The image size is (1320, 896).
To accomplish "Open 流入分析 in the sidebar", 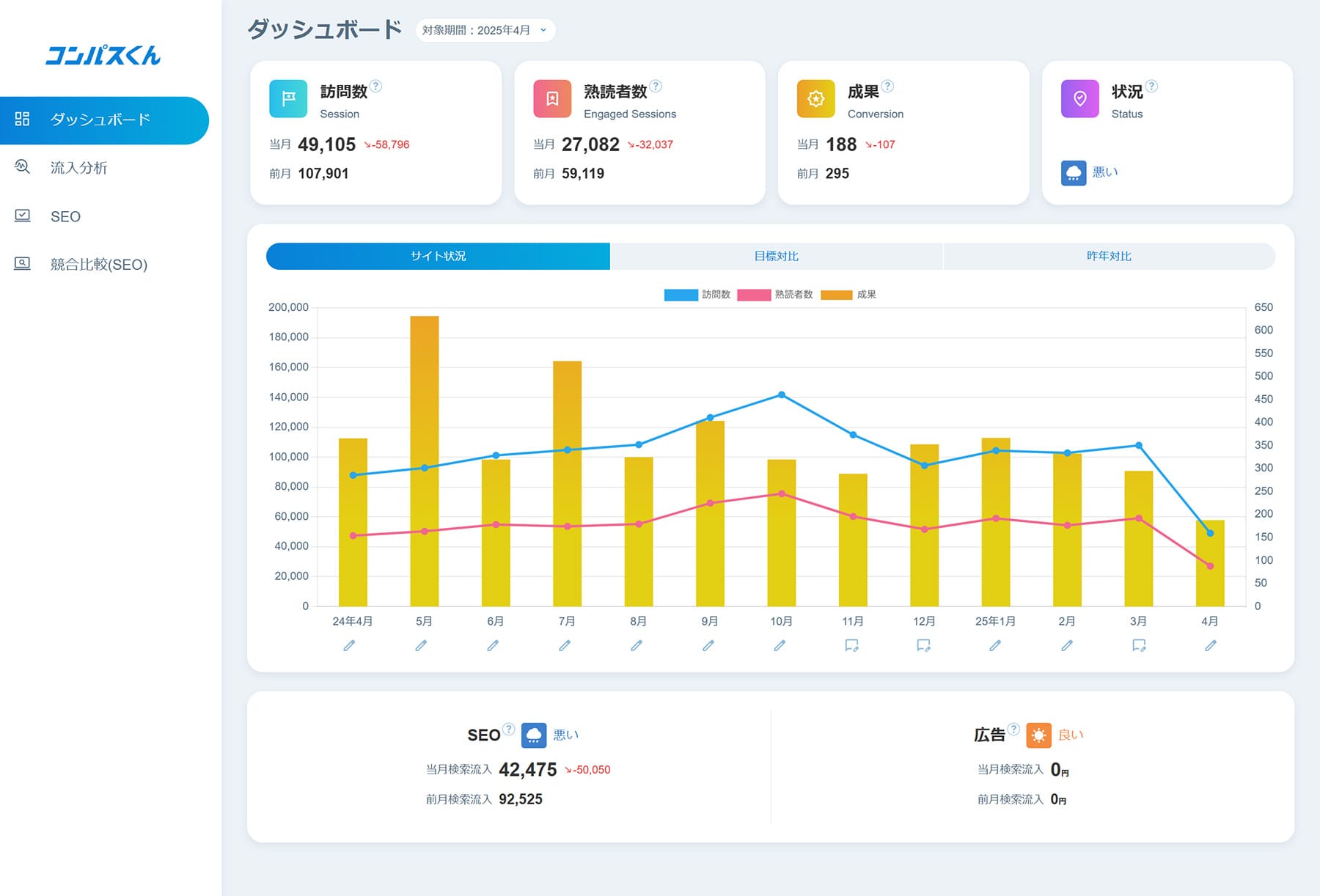I will [78, 168].
